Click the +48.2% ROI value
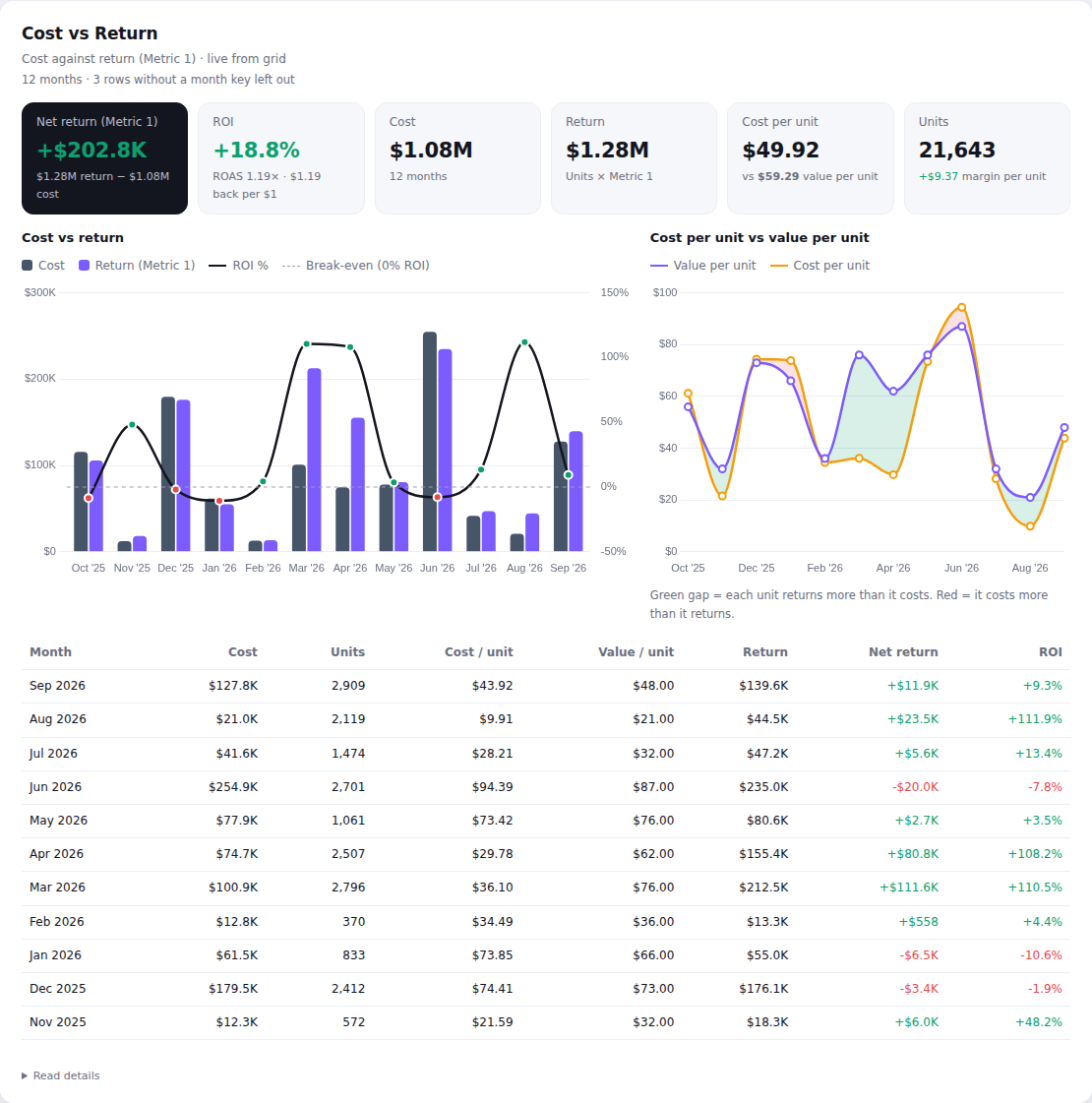This screenshot has height=1103, width=1092. coord(1039,1022)
